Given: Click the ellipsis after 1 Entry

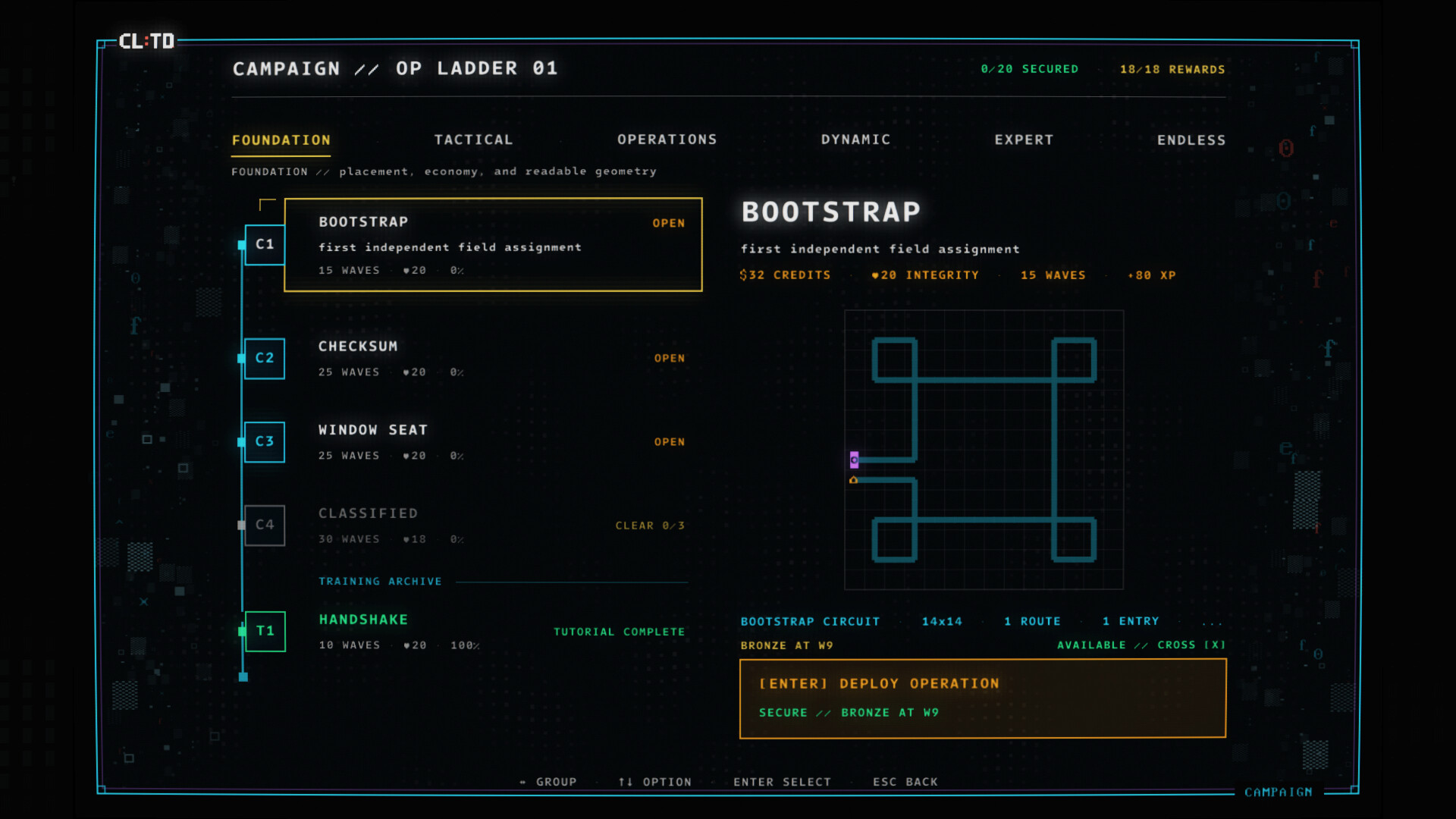Looking at the screenshot, I should [x=1212, y=623].
